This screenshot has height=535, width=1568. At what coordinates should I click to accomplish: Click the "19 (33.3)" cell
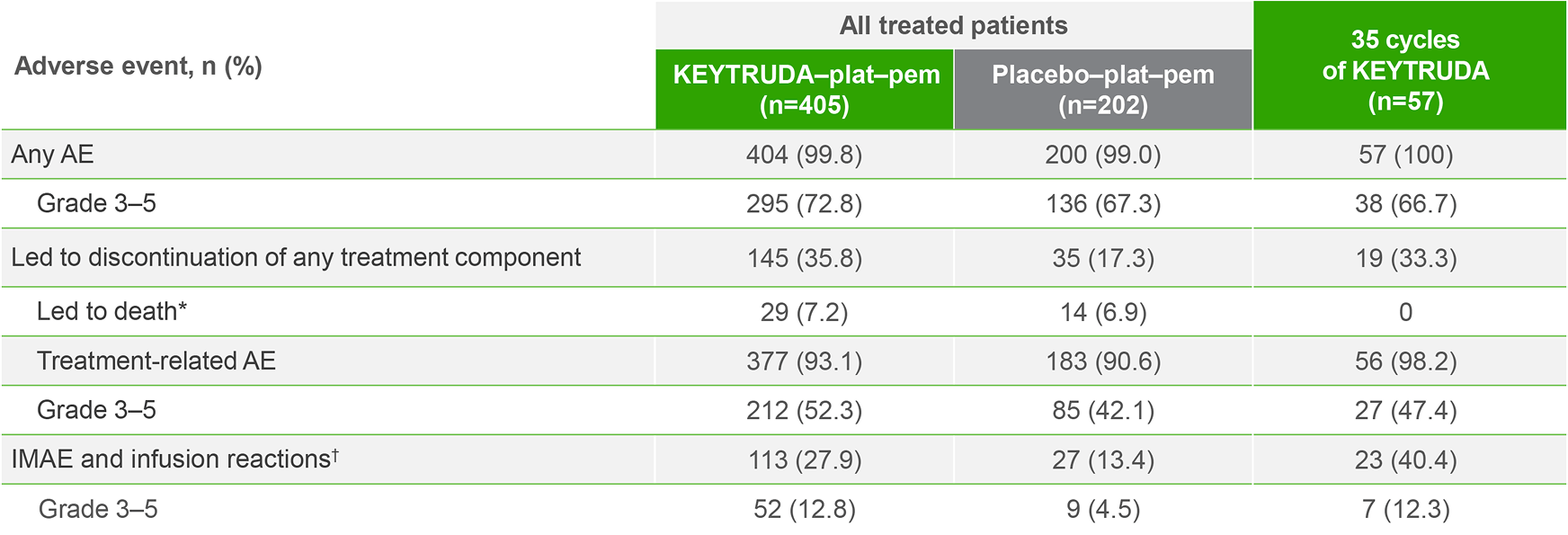(1405, 259)
